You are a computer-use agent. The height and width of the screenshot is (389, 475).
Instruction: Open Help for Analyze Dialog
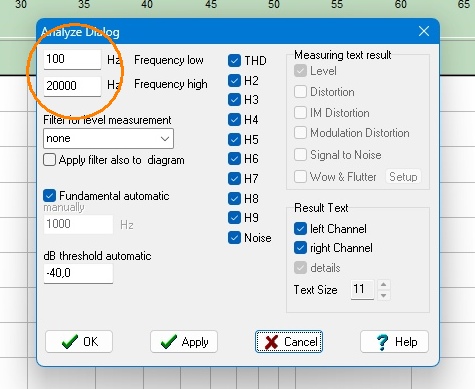point(394,342)
